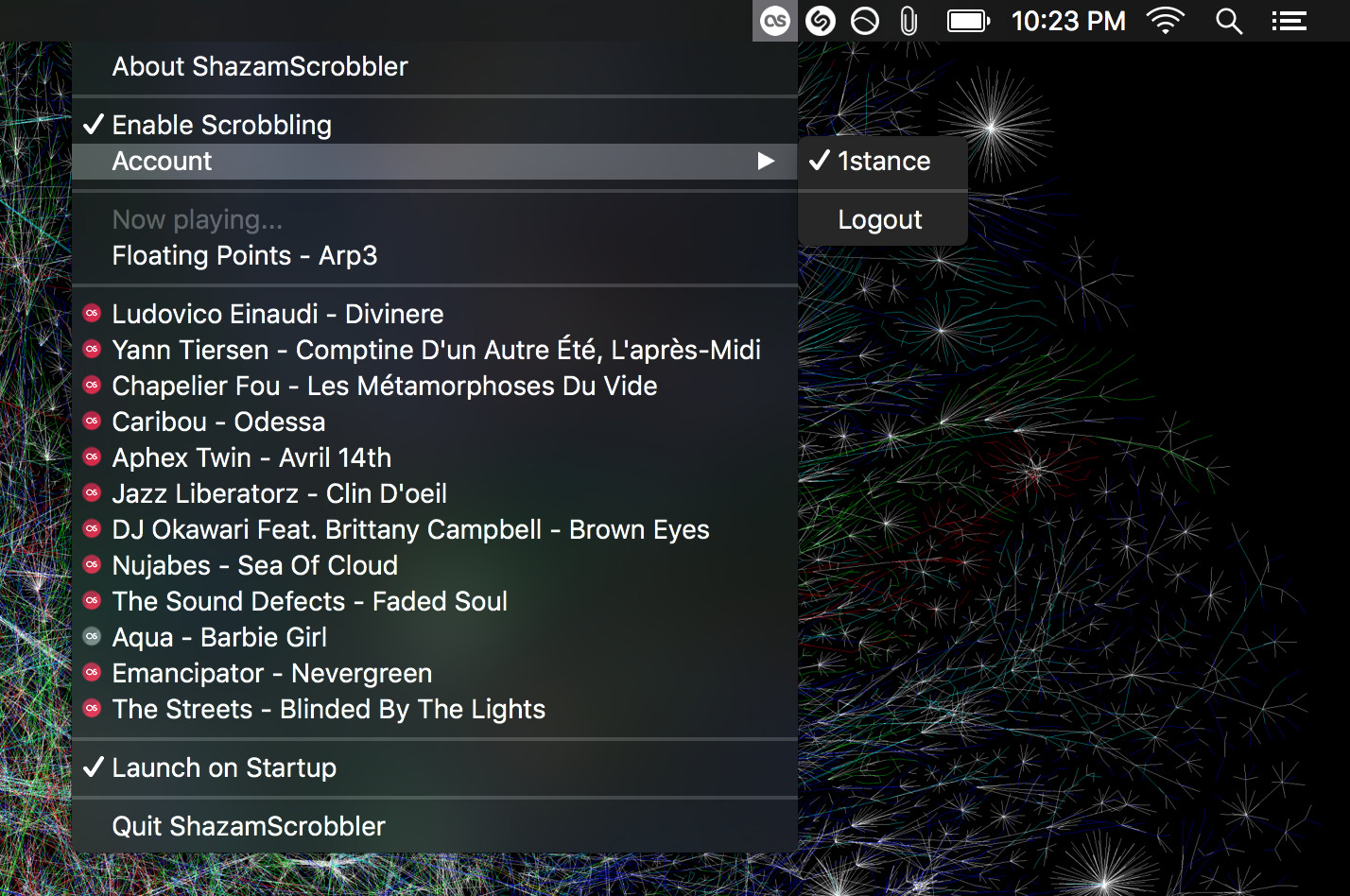Viewport: 1350px width, 896px height.
Task: Select The Streets - Blinded By The Lights
Action: tap(435, 709)
